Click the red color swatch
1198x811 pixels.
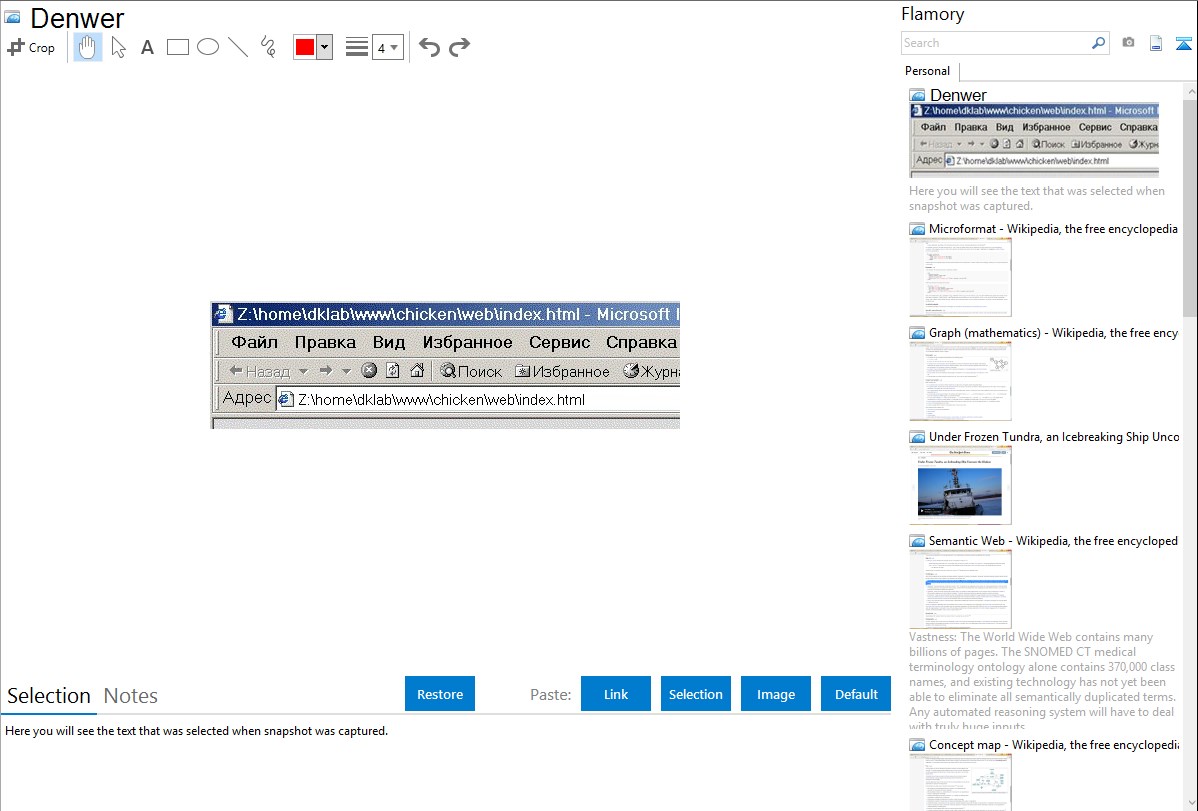305,47
